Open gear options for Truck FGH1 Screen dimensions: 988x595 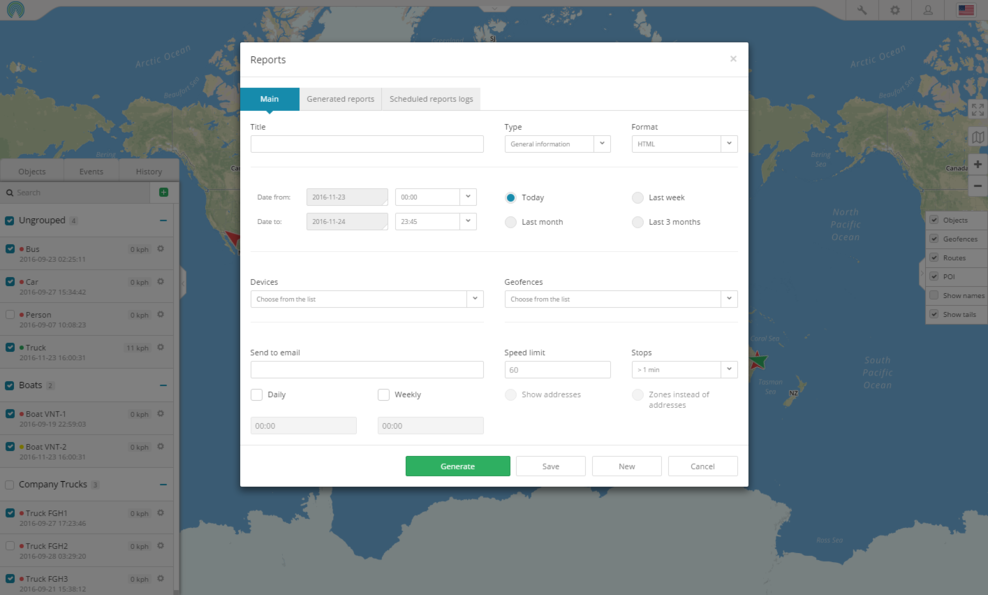tap(161, 513)
